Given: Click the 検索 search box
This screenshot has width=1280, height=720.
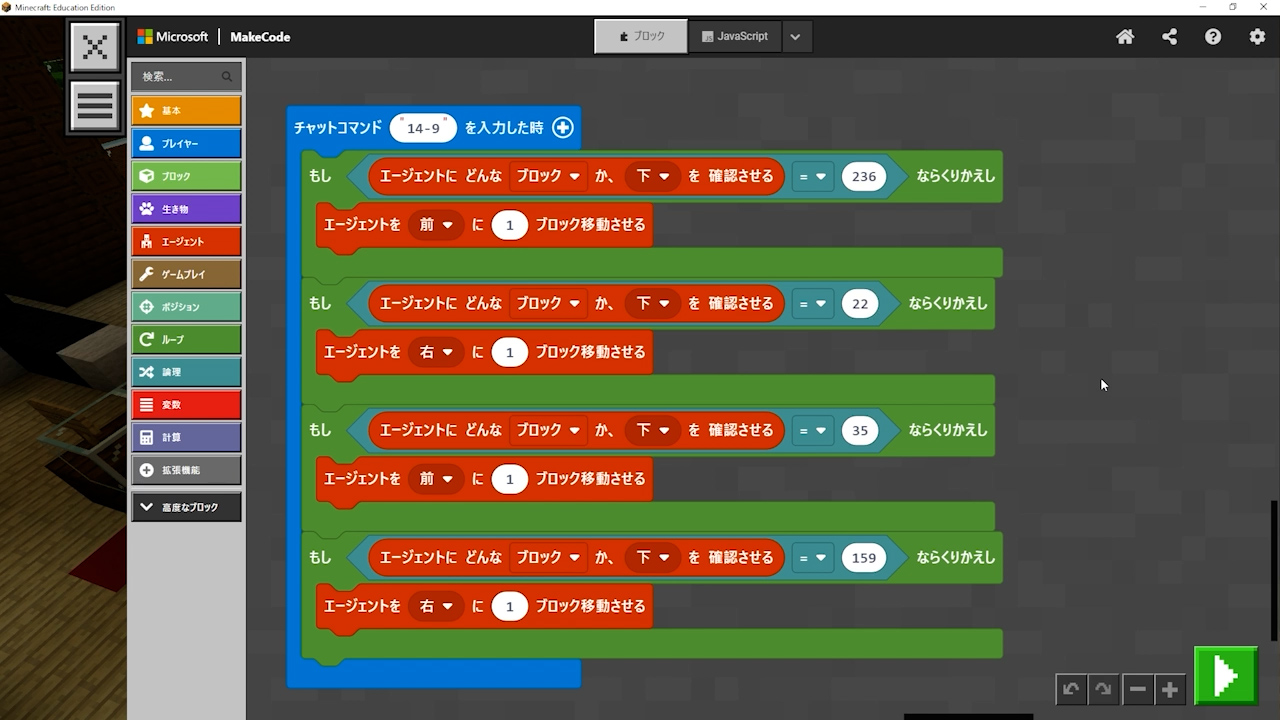Looking at the screenshot, I should (x=180, y=77).
